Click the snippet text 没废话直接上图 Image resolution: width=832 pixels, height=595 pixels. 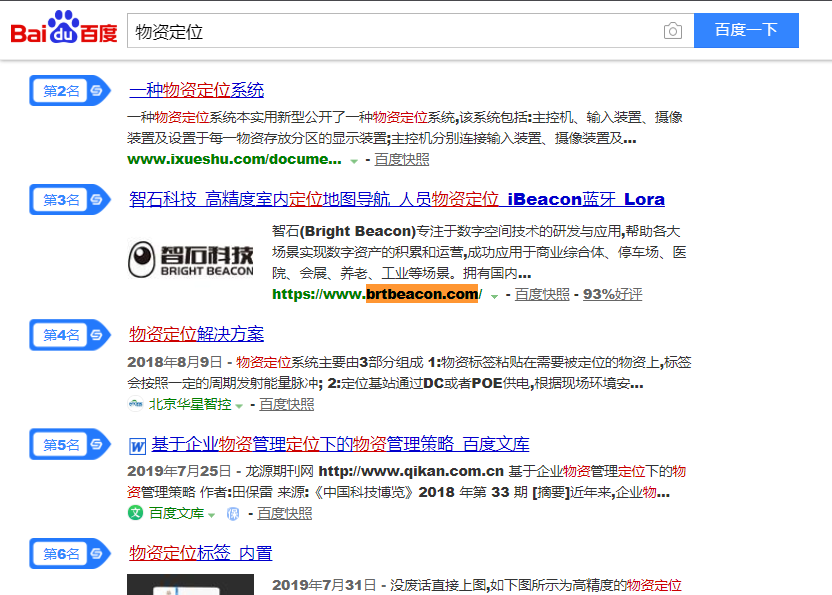pos(438,585)
